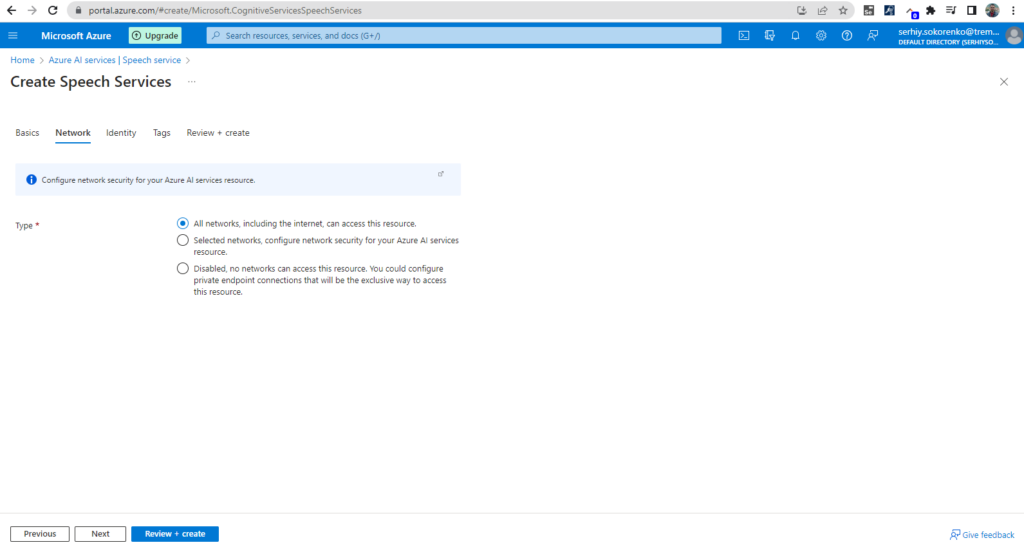The width and height of the screenshot is (1024, 554).
Task: Click the site lock icon in address bar
Action: pyautogui.click(x=78, y=10)
